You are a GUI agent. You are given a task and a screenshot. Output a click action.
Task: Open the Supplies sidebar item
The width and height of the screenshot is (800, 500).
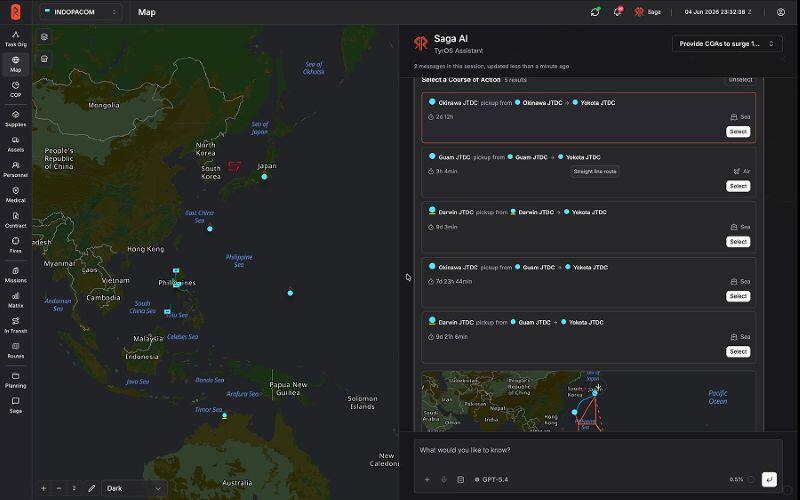point(15,119)
